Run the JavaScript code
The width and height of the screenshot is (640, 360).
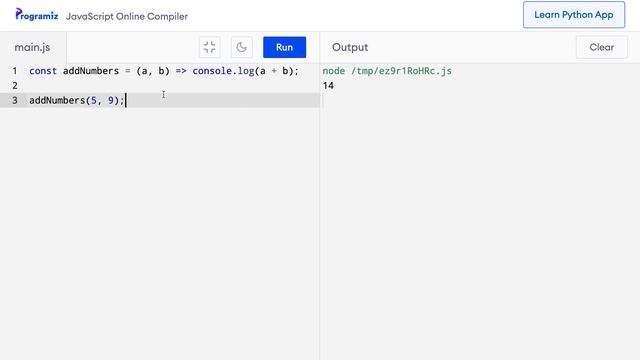pos(284,47)
